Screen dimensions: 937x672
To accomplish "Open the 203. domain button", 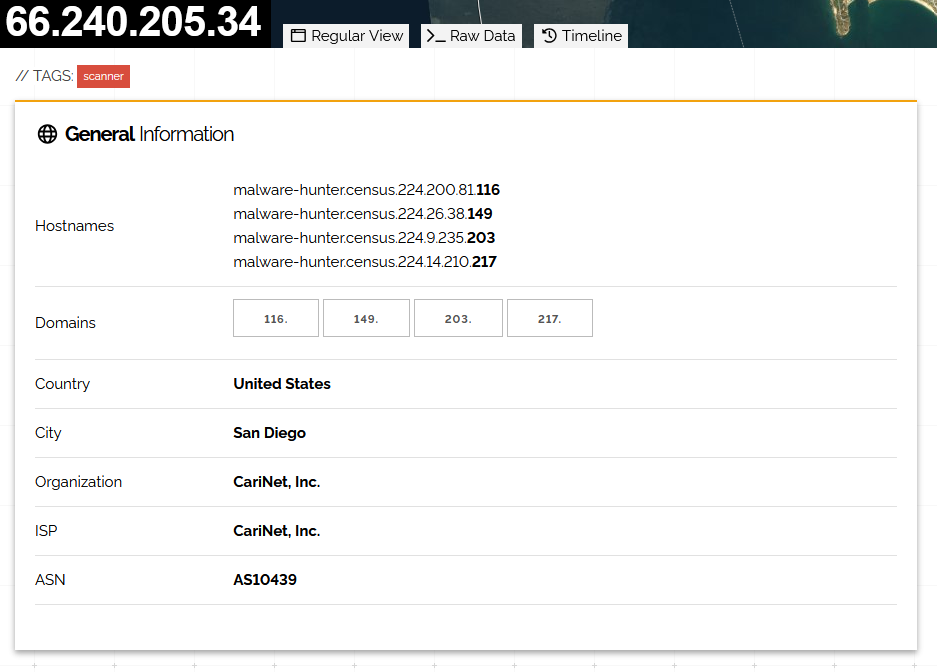I will [x=458, y=318].
